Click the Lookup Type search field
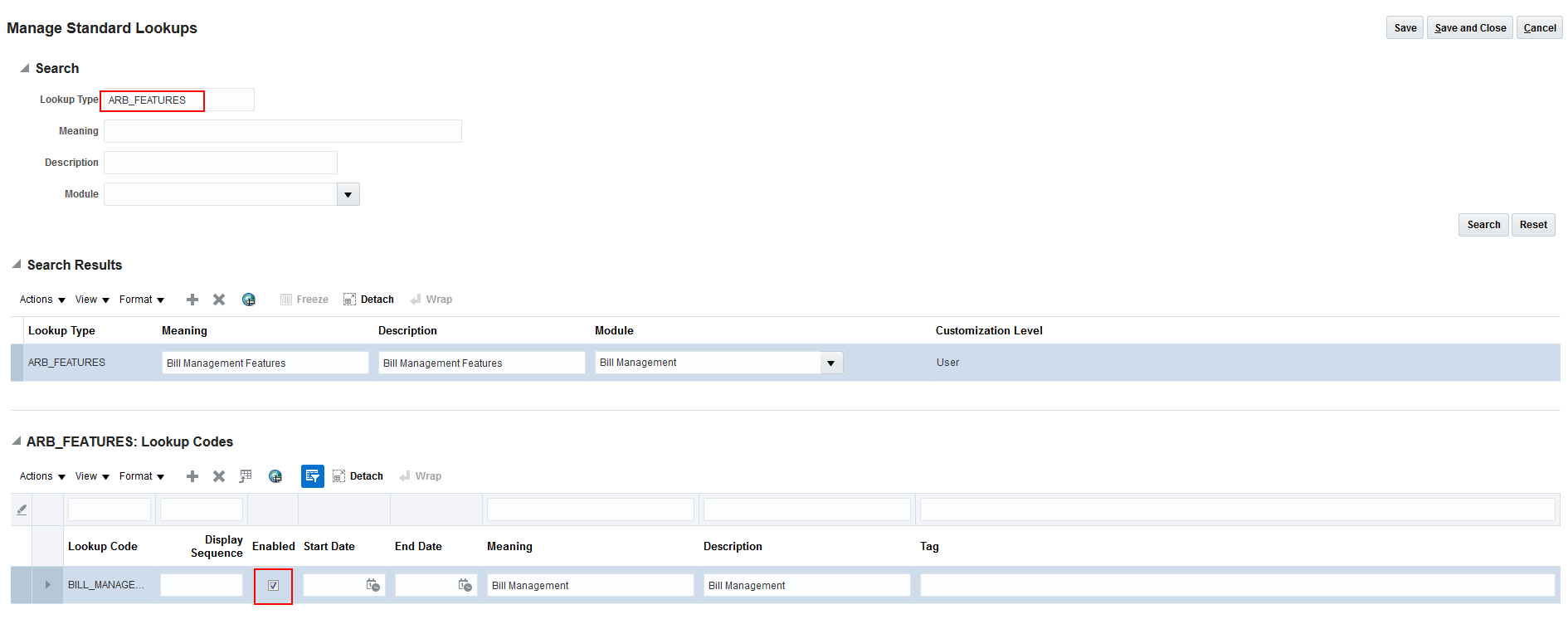This screenshot has width=1568, height=624. point(178,100)
